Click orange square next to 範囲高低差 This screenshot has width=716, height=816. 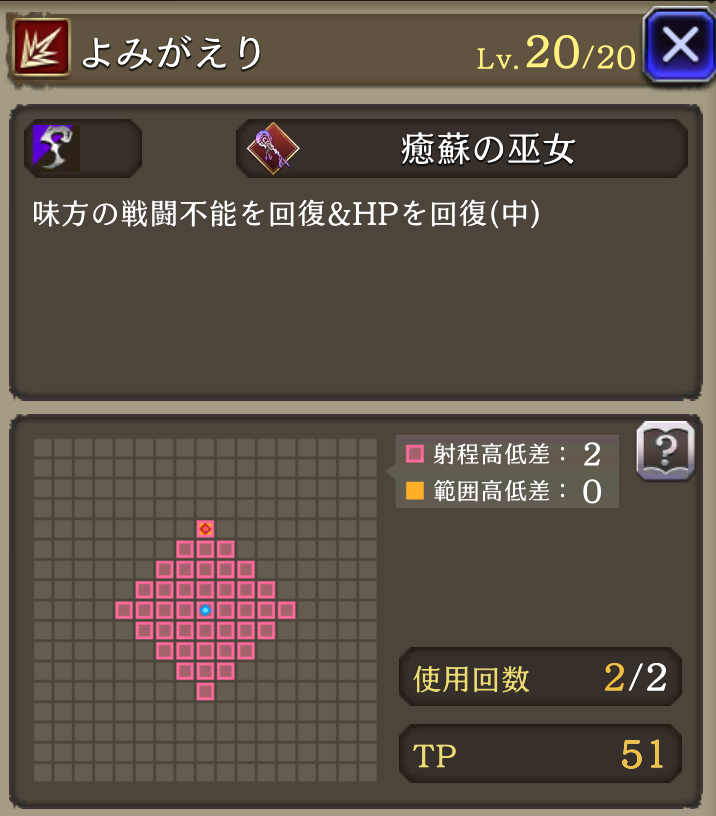tap(415, 490)
